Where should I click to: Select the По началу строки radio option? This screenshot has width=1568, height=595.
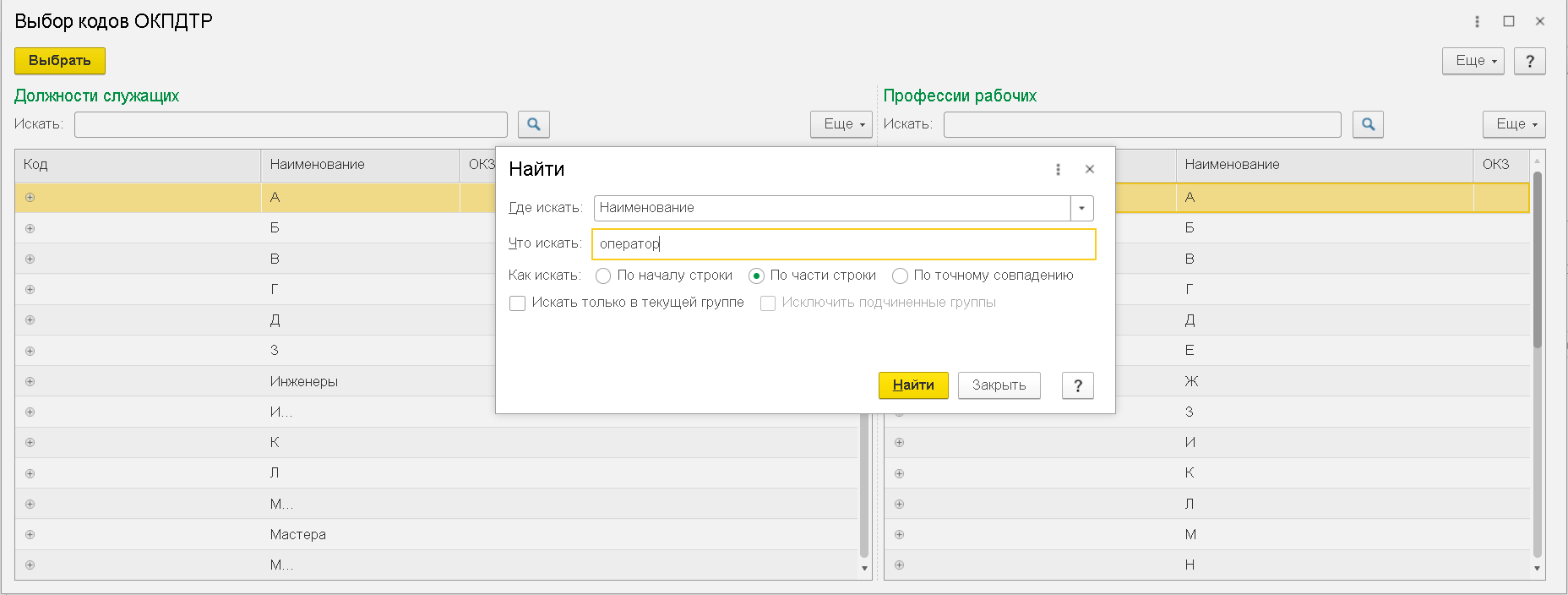coord(603,276)
